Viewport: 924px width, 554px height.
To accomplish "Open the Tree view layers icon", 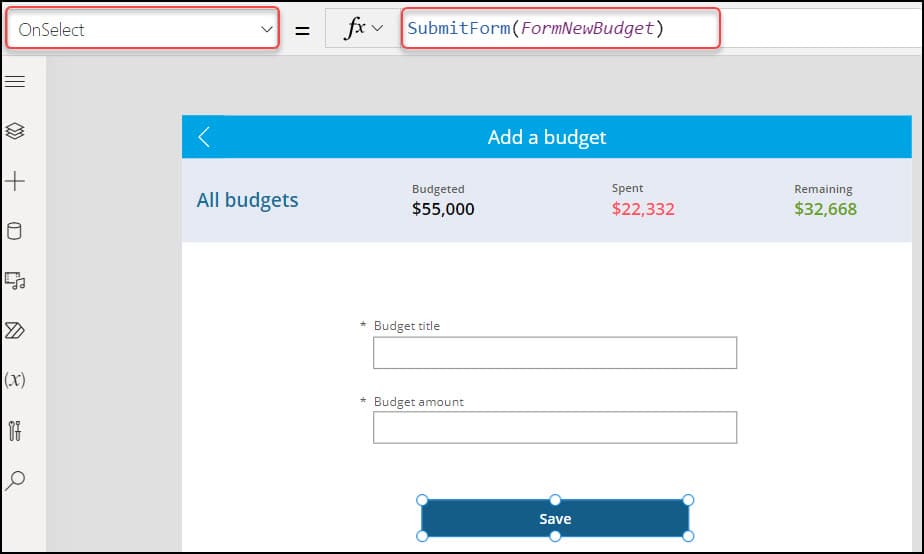I will click(x=15, y=131).
